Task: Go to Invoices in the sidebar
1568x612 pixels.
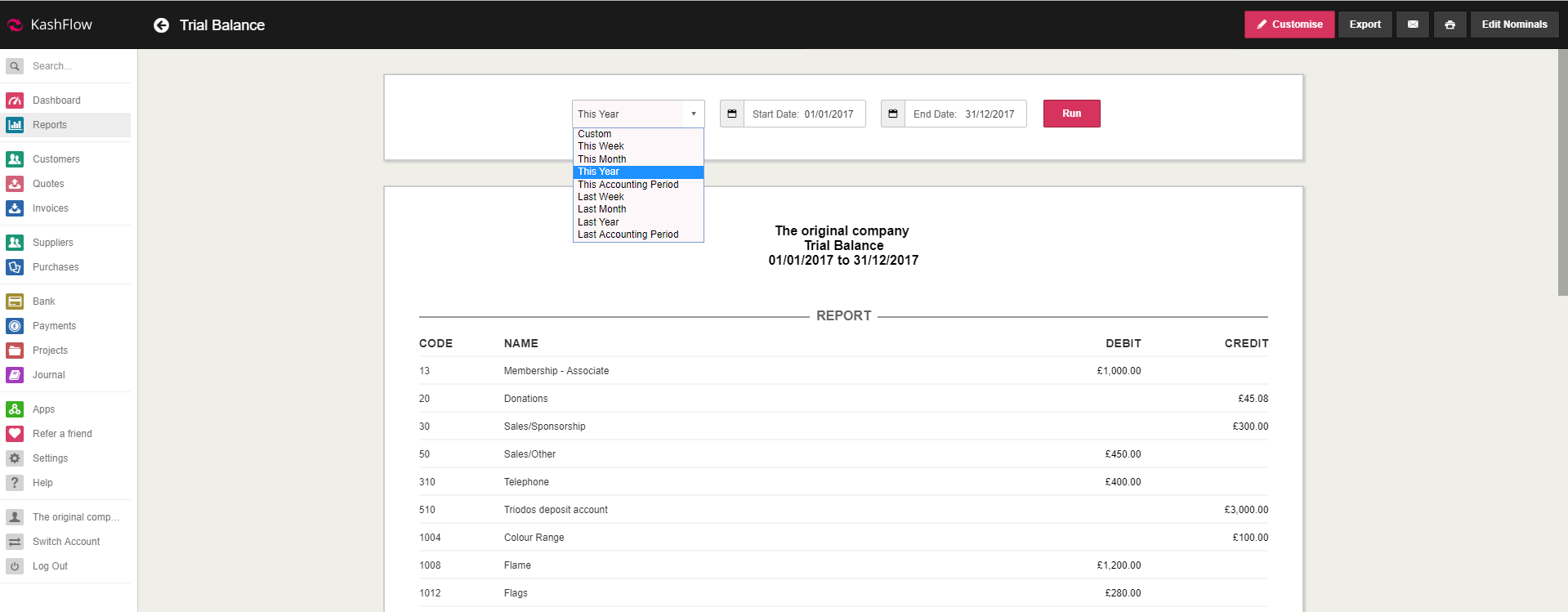Action: tap(51, 208)
